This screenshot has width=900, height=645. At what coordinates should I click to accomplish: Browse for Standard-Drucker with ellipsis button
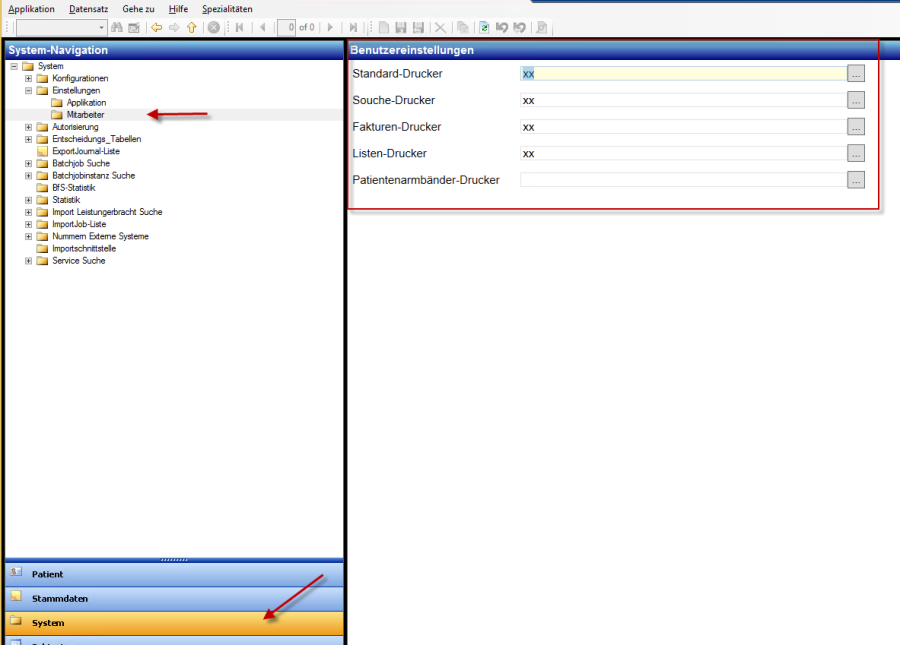[856, 73]
